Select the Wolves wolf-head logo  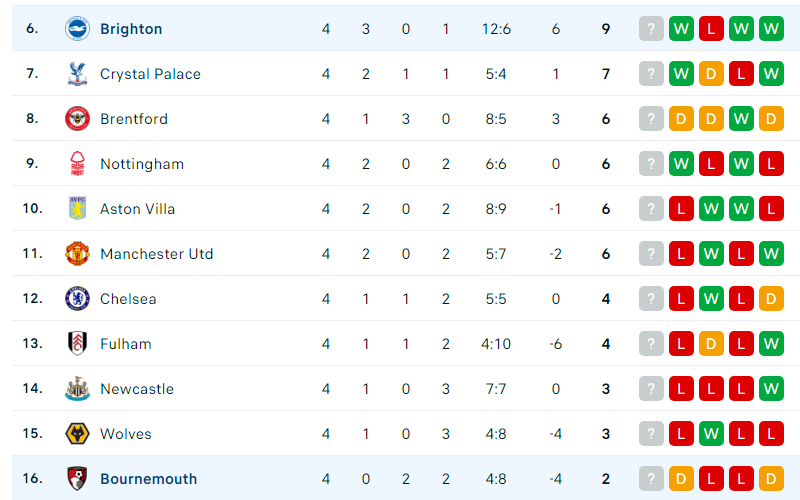tap(78, 434)
